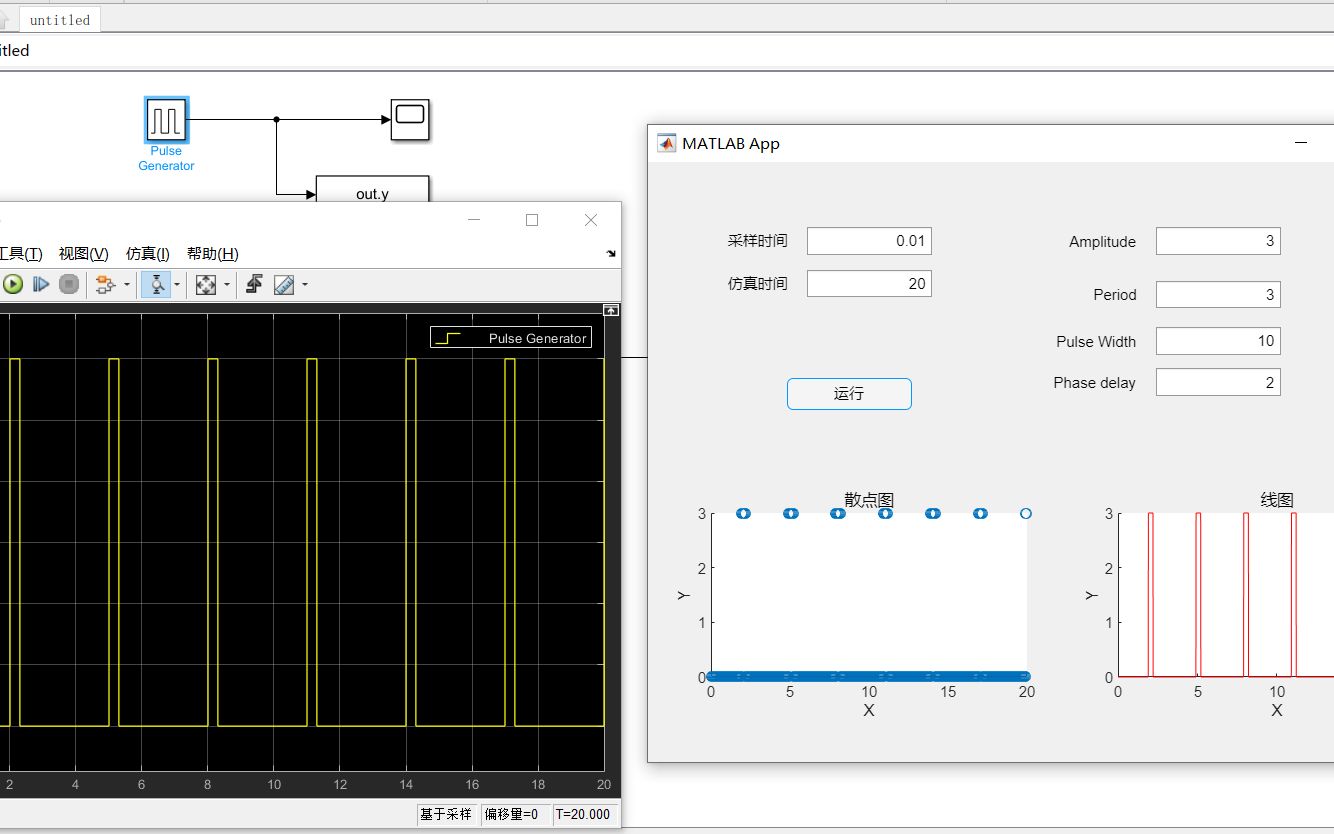Click the Stop simulation icon in scope toolbar
This screenshot has height=834, width=1334.
click(69, 284)
